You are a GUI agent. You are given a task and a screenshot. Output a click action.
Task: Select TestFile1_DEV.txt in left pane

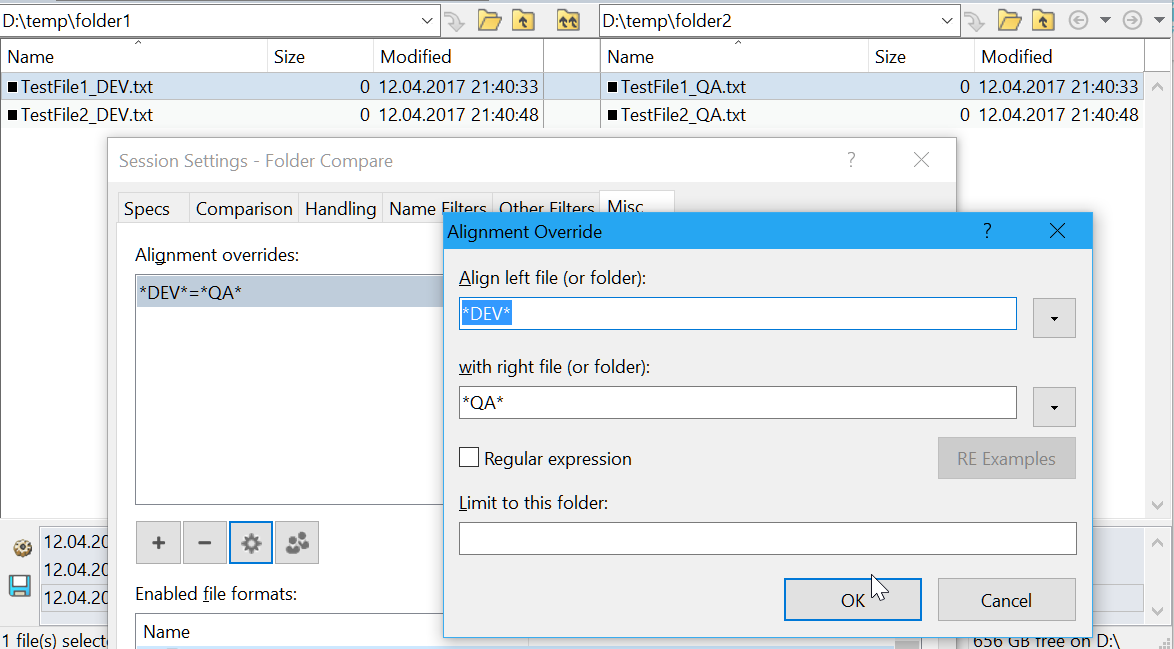click(272, 87)
